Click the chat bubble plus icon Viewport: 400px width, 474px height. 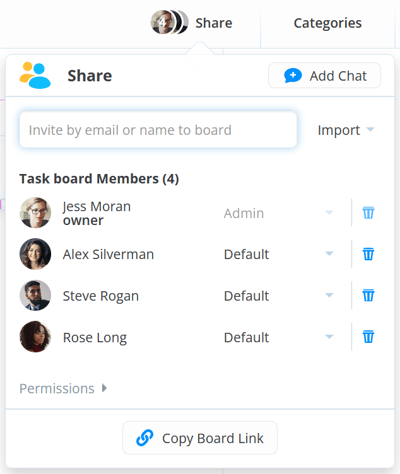click(293, 76)
